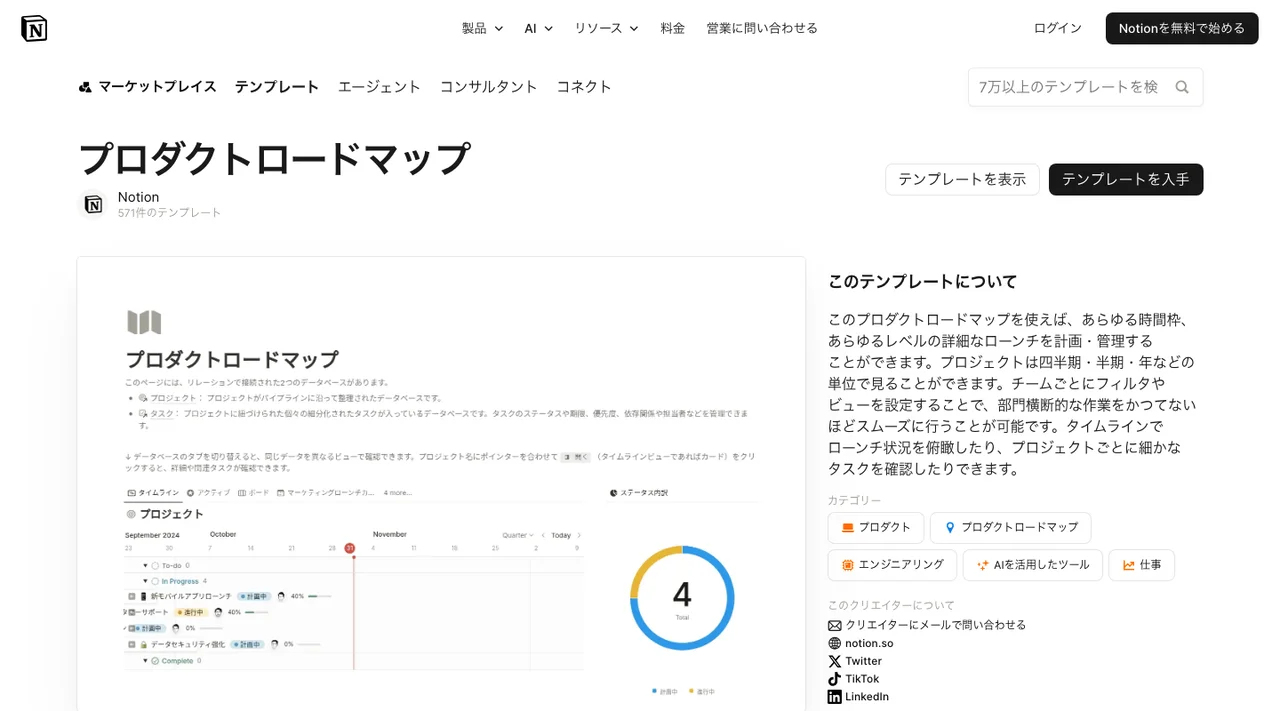Click the blue pin icon in the プロダクトロードマップ tag

point(950,527)
